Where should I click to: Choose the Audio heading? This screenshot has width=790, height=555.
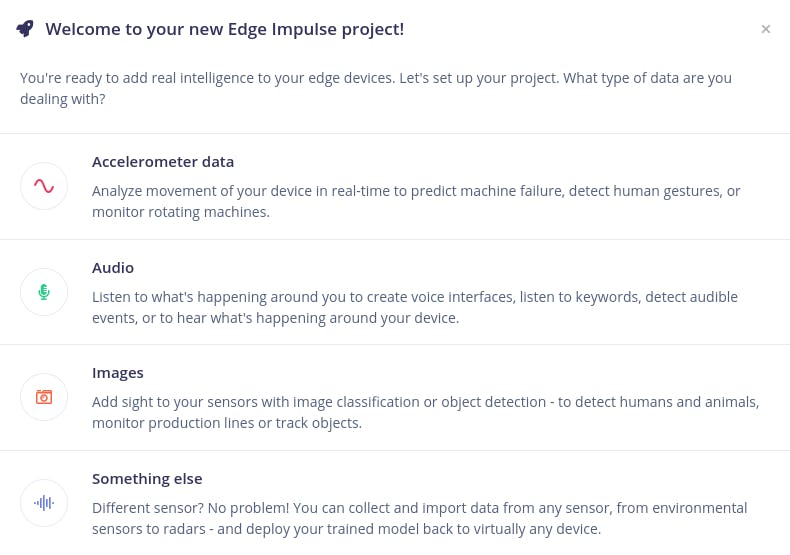[113, 268]
